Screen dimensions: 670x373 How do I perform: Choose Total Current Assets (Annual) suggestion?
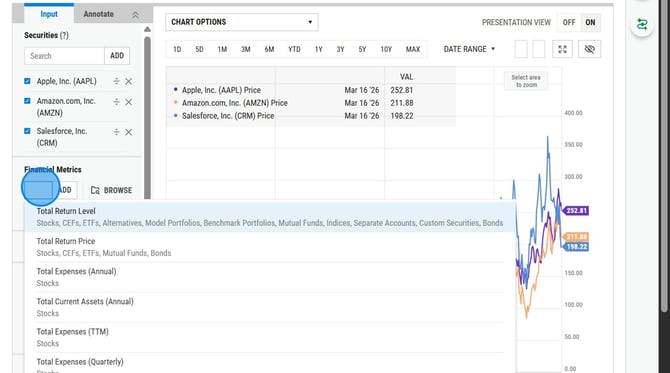tap(270, 307)
